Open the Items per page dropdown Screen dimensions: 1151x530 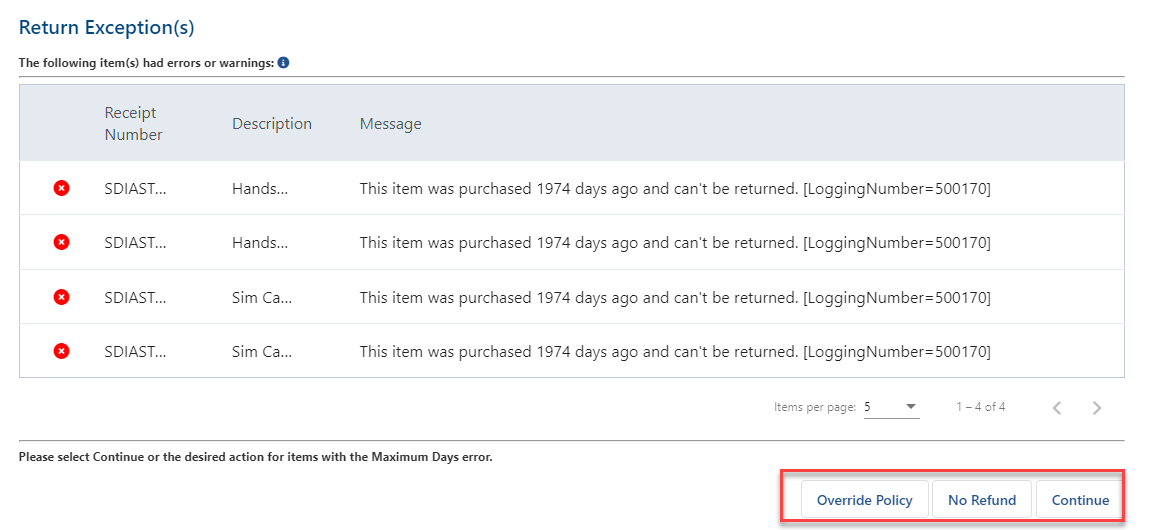[x=891, y=407]
